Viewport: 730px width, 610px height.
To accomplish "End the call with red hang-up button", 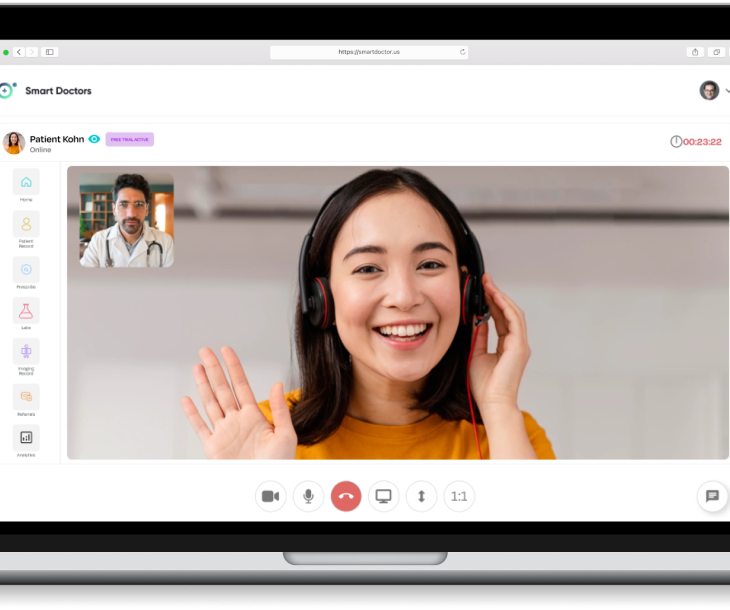I will pyautogui.click(x=346, y=496).
